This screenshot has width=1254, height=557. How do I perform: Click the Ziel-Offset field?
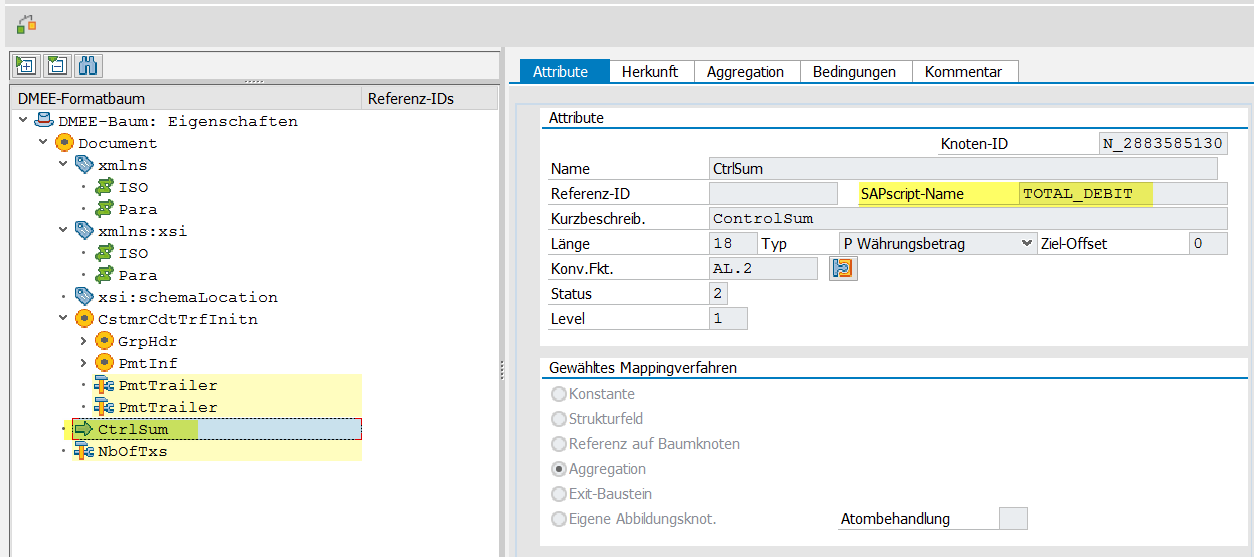[x=1208, y=243]
